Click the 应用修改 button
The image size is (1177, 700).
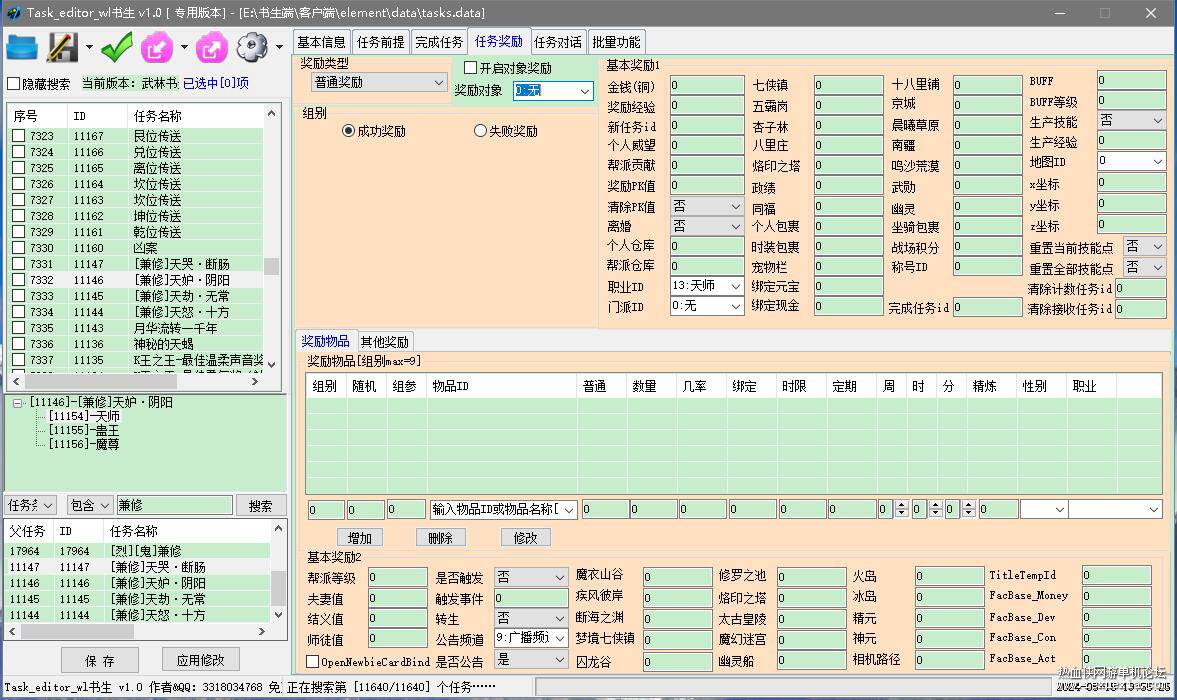pos(200,660)
